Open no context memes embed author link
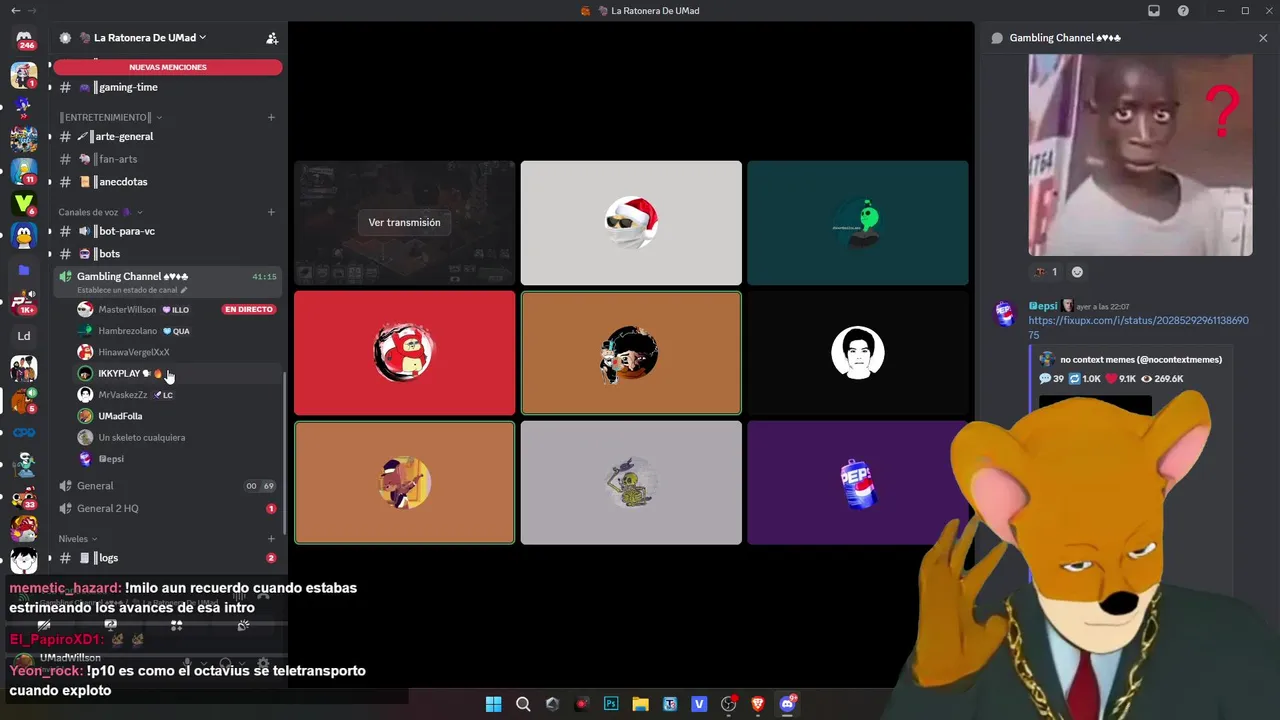The width and height of the screenshot is (1280, 720). coord(1141,359)
